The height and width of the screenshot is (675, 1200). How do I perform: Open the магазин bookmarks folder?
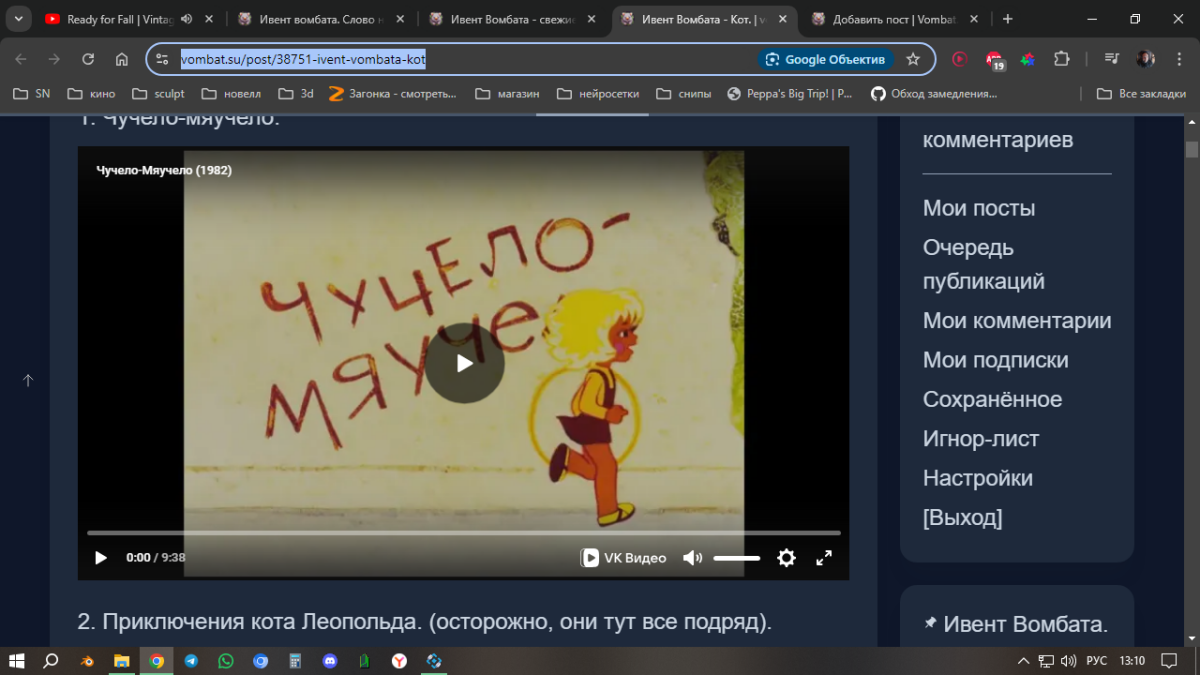pos(507,94)
